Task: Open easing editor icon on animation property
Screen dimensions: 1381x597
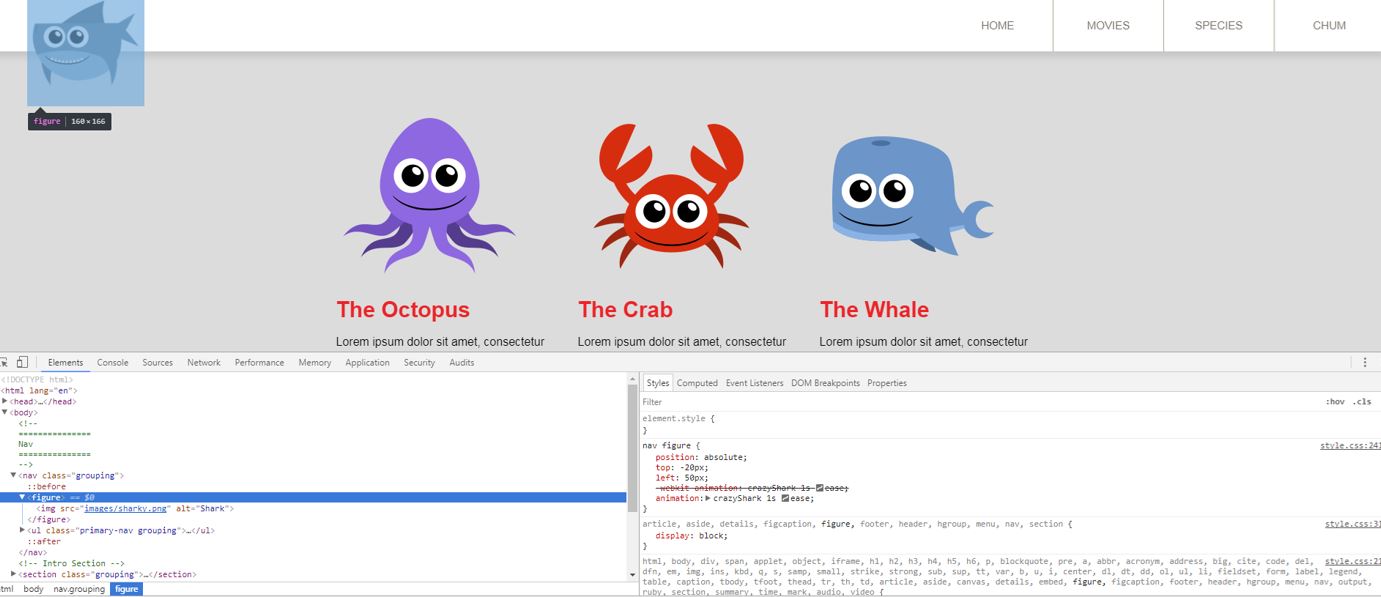Action: click(x=786, y=498)
